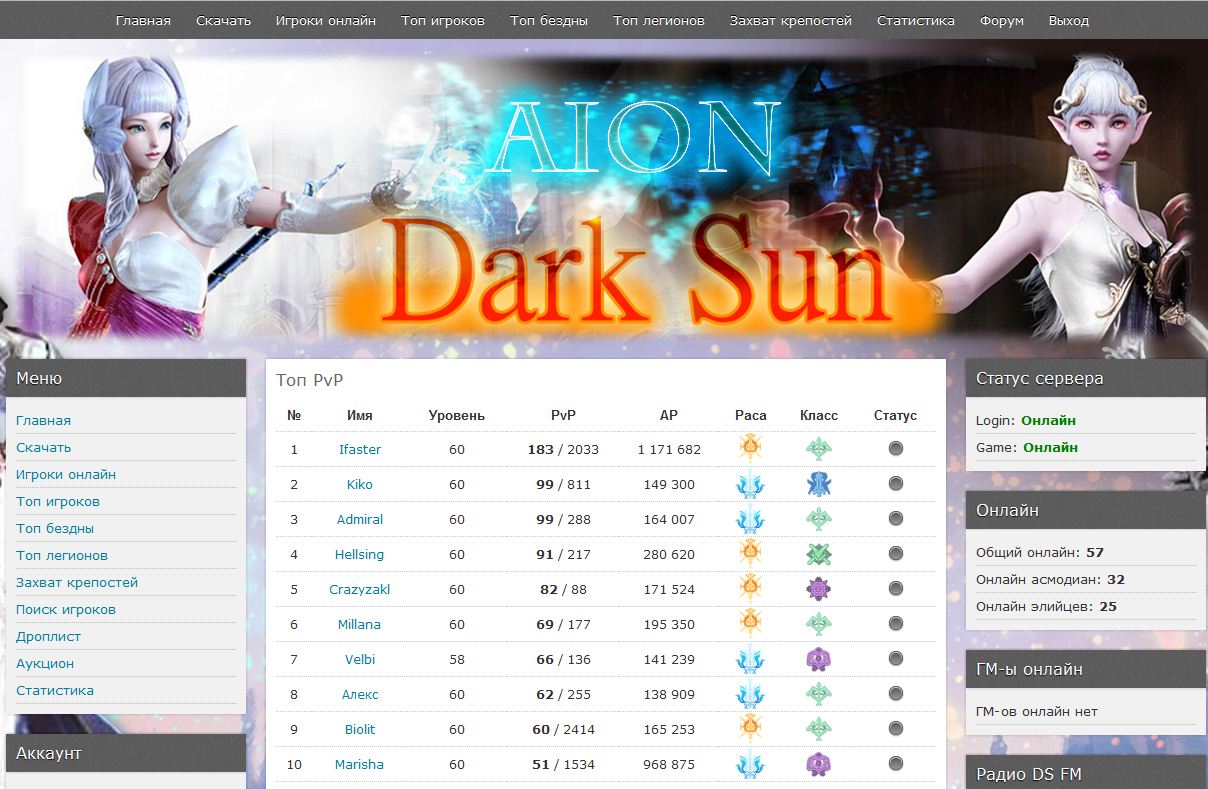Click the status indicator for Ifaster
Viewport: 1208px width, 789px height.
coord(895,449)
